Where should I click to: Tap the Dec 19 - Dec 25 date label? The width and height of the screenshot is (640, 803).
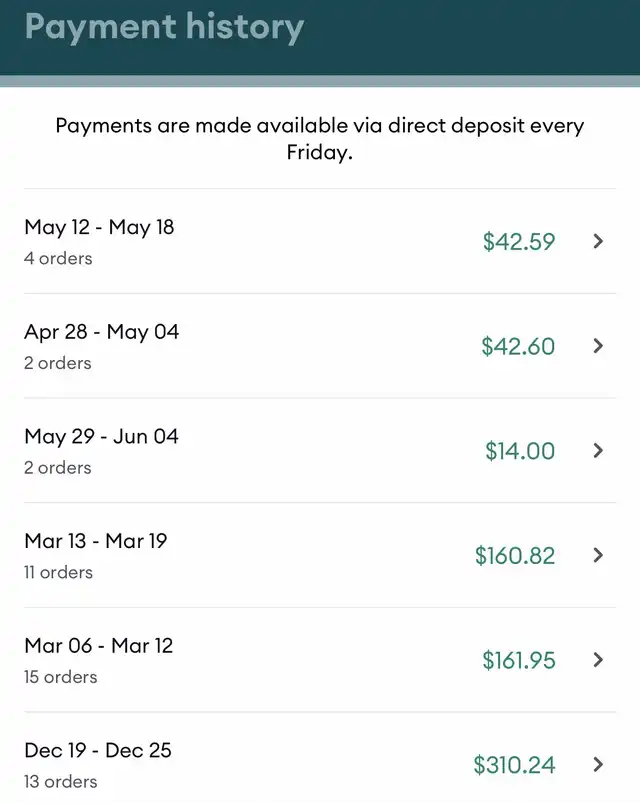(x=98, y=750)
